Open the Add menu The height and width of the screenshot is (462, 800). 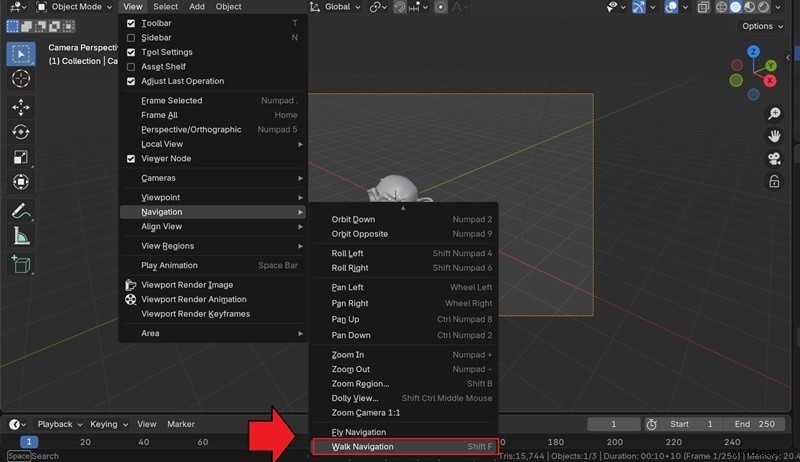point(197,7)
